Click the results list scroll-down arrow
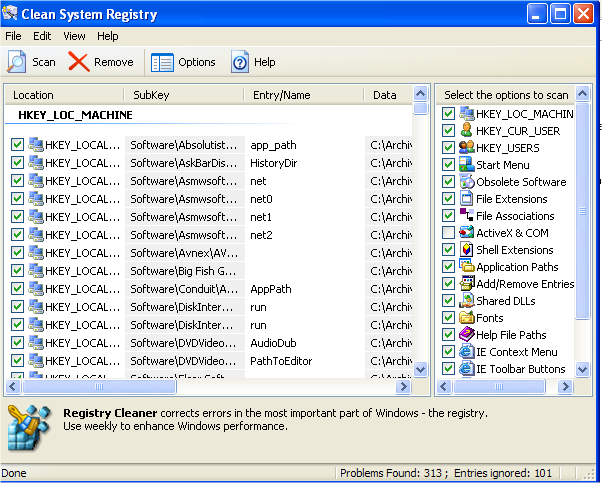 tap(421, 370)
